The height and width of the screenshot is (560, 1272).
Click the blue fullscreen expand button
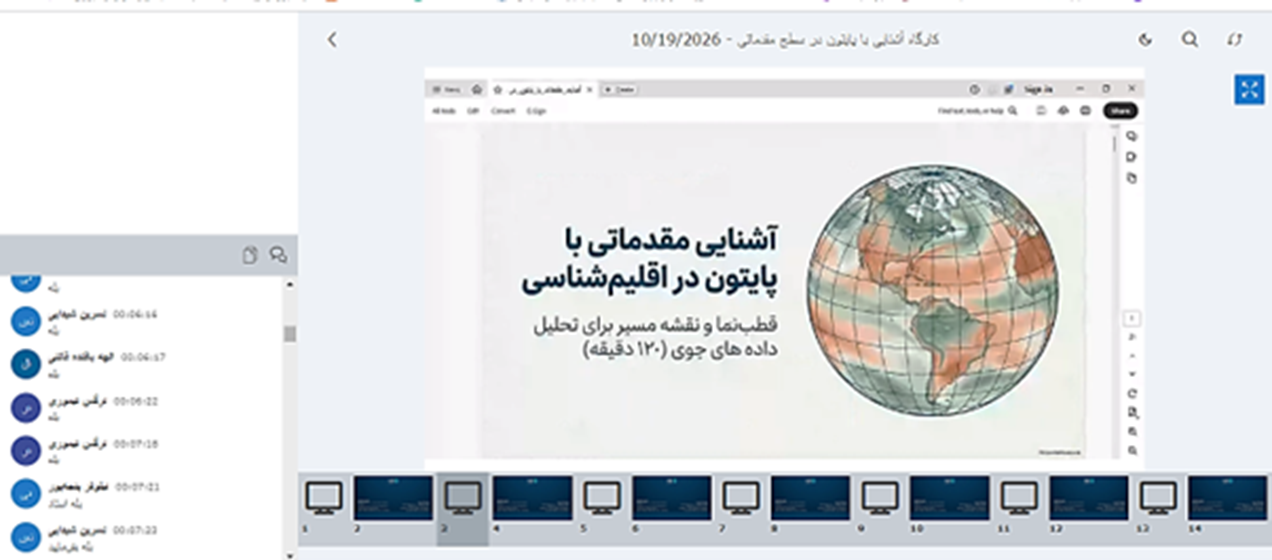1249,90
